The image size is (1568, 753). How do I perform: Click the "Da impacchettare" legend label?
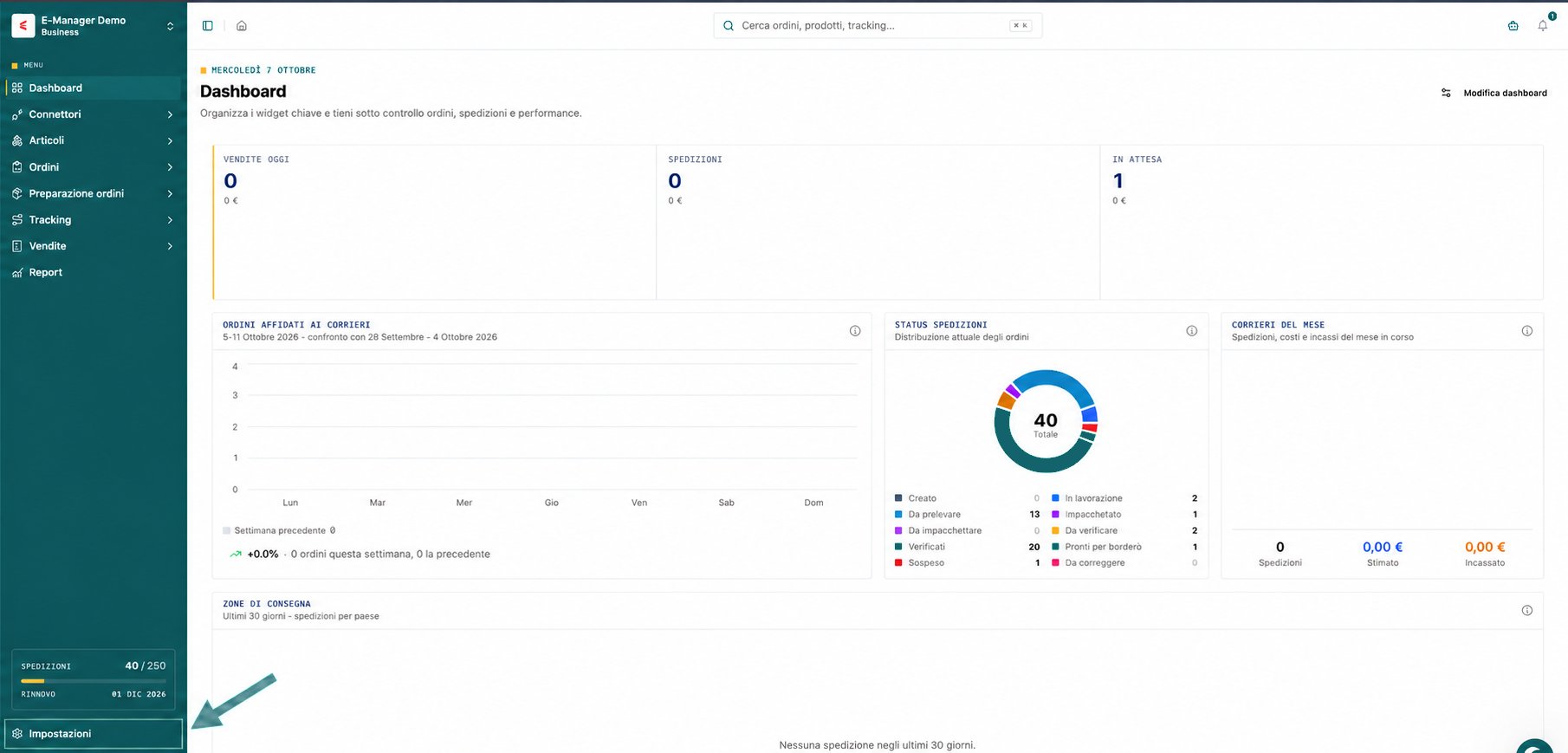pos(945,530)
